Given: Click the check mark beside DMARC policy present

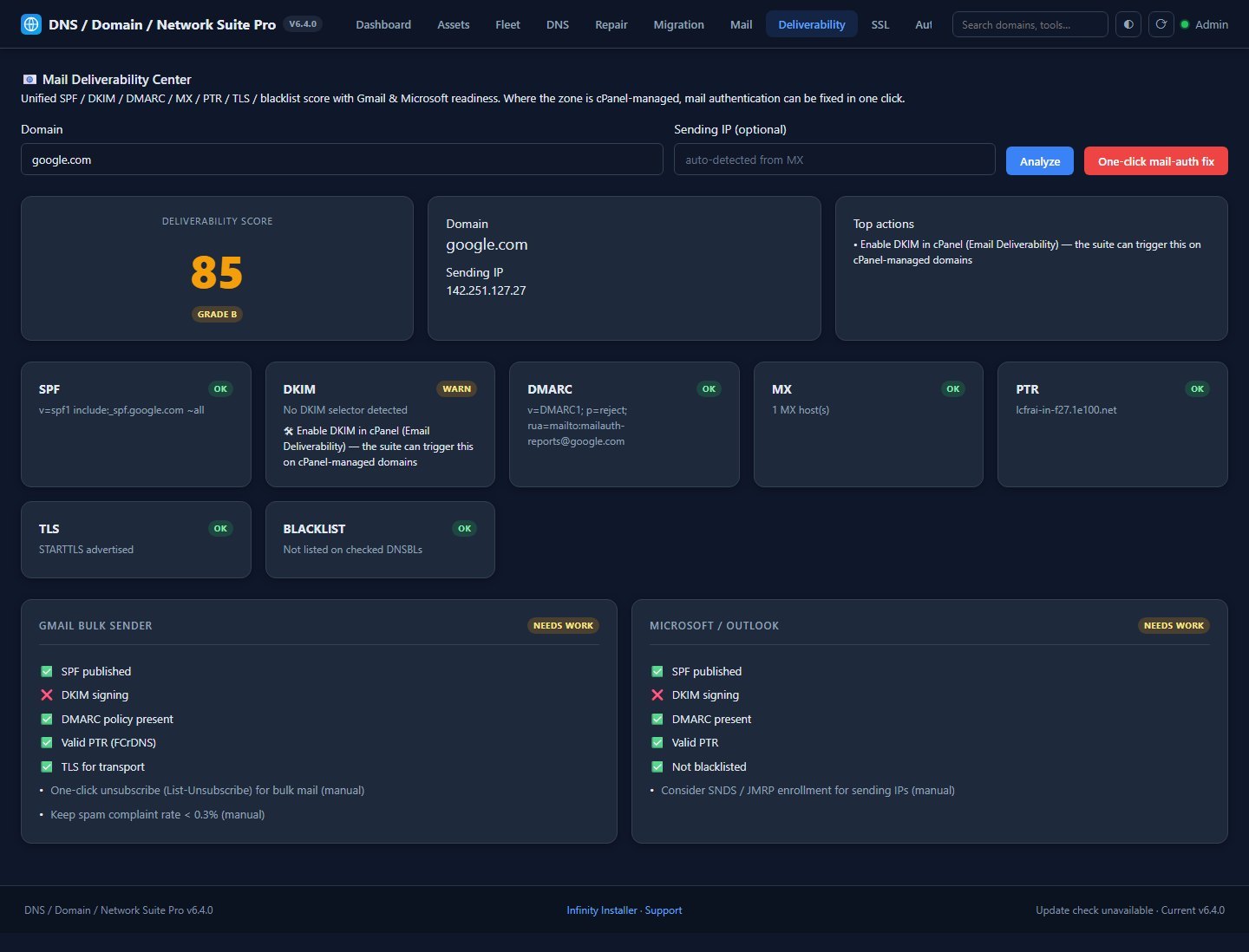Looking at the screenshot, I should 47,719.
